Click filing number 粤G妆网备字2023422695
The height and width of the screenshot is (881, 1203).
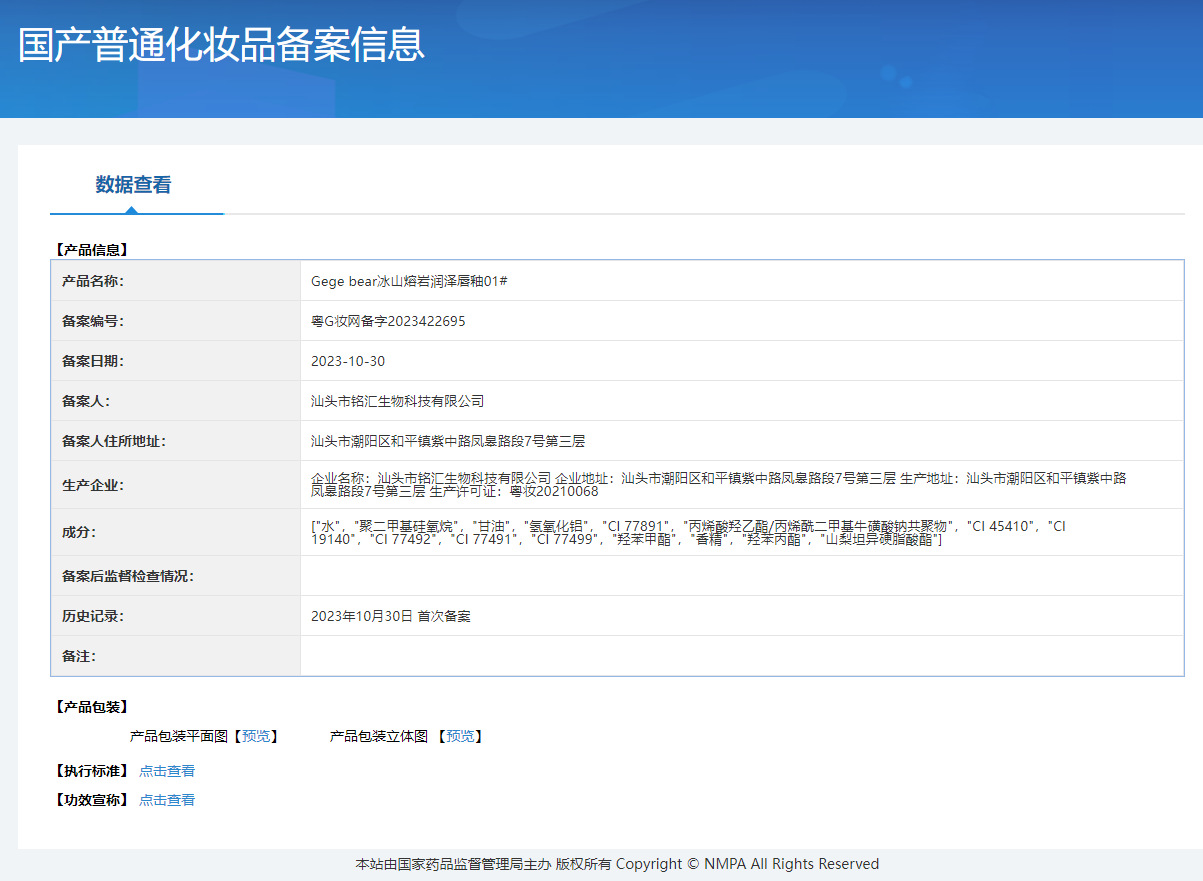pyautogui.click(x=388, y=321)
